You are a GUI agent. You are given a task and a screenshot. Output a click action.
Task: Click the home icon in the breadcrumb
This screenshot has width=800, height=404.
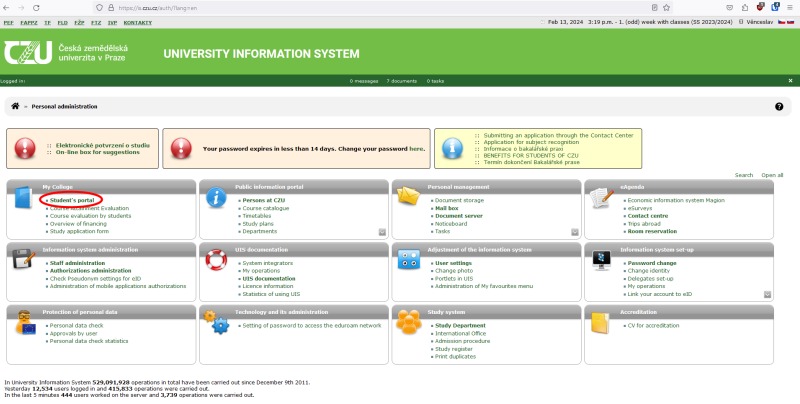[15, 106]
